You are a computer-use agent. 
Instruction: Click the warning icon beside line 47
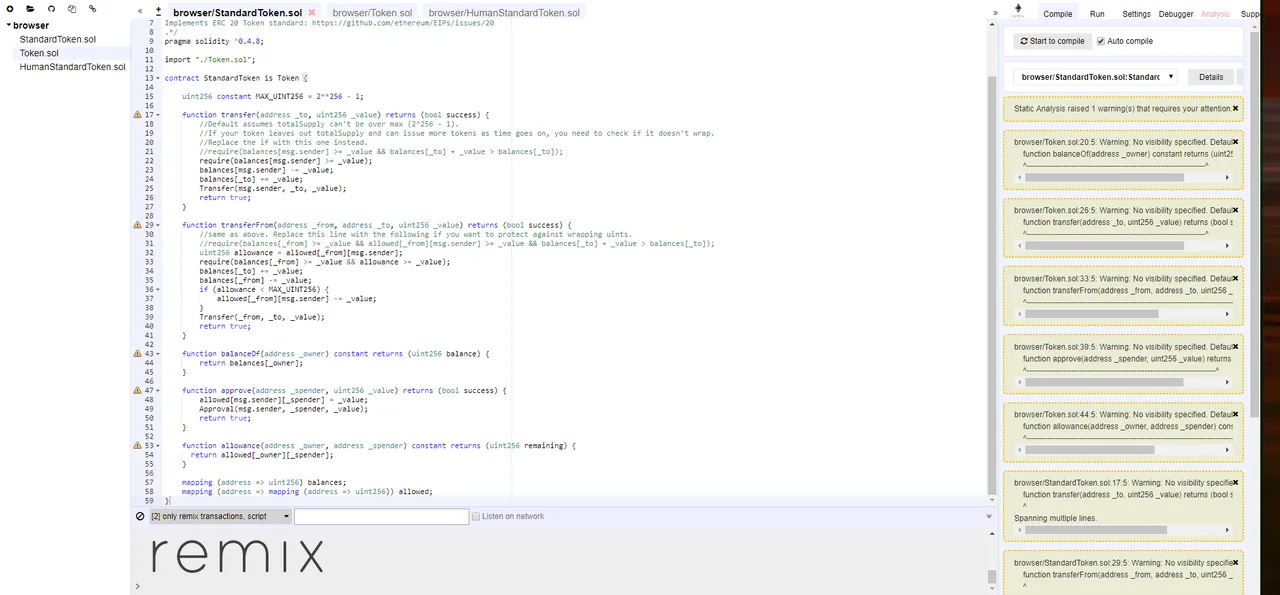pos(138,390)
